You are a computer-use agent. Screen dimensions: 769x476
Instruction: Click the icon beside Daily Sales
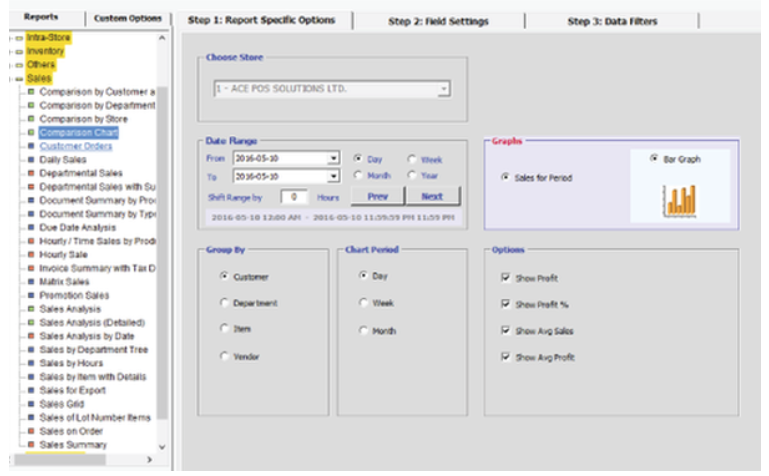coord(31,160)
